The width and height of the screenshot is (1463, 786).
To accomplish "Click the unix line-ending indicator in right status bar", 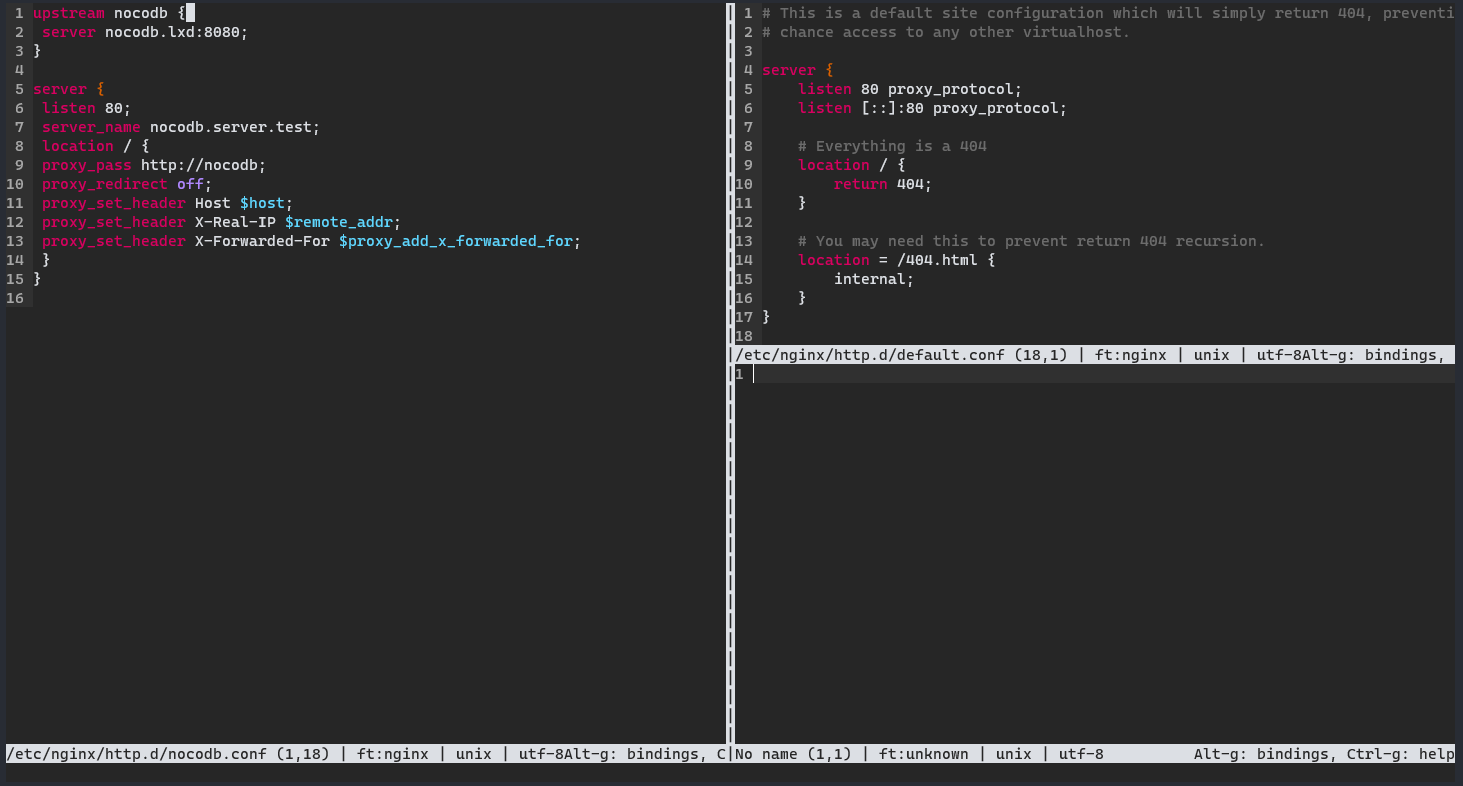I will click(x=1013, y=753).
